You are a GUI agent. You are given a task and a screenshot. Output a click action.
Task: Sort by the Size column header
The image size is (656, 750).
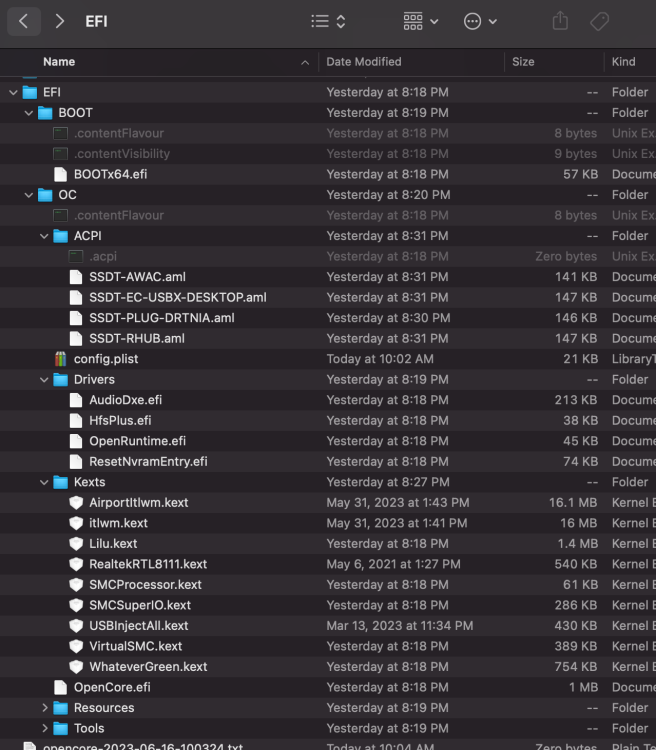(x=523, y=62)
